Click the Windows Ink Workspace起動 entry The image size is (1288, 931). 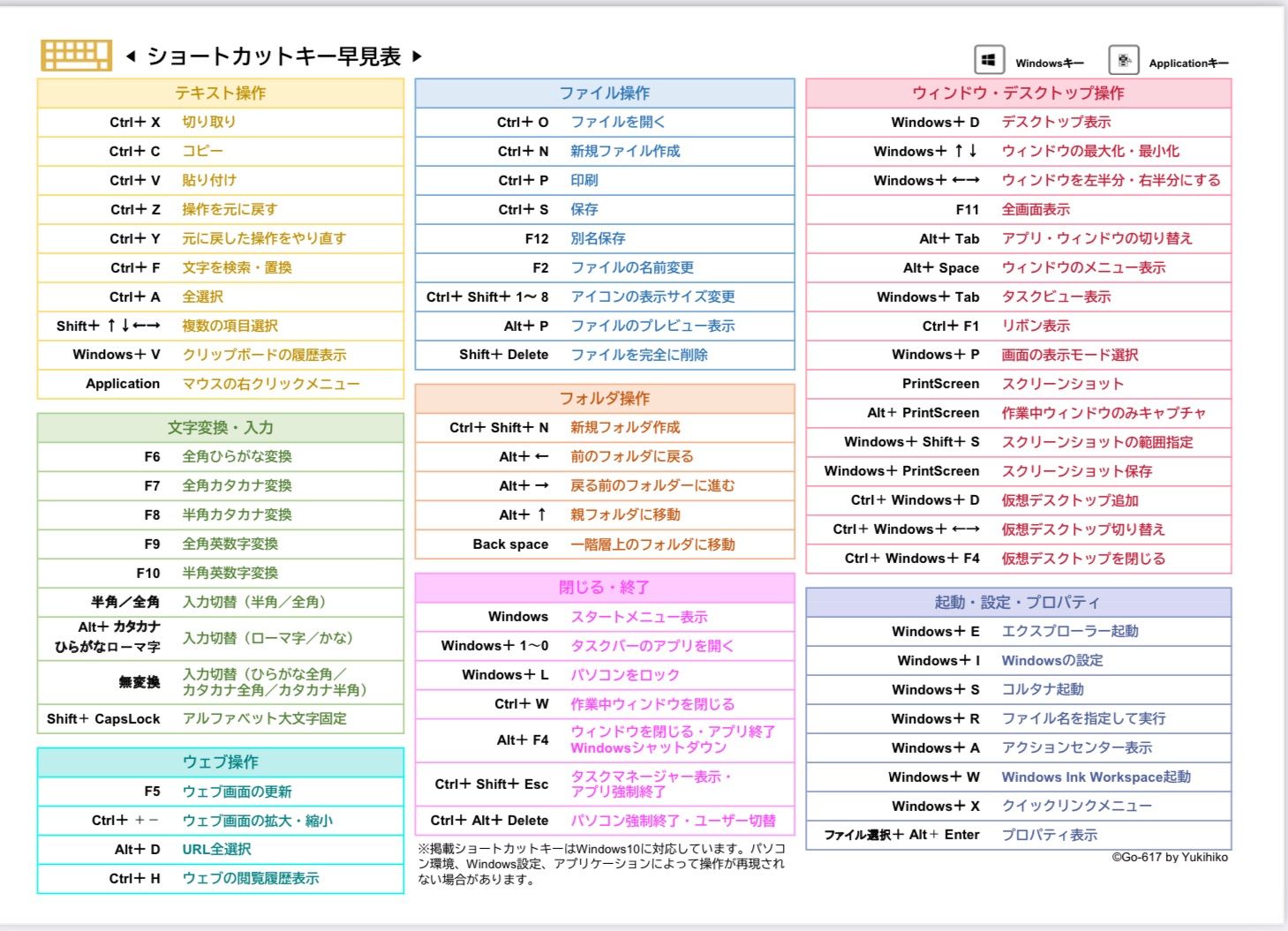pos(1095,777)
